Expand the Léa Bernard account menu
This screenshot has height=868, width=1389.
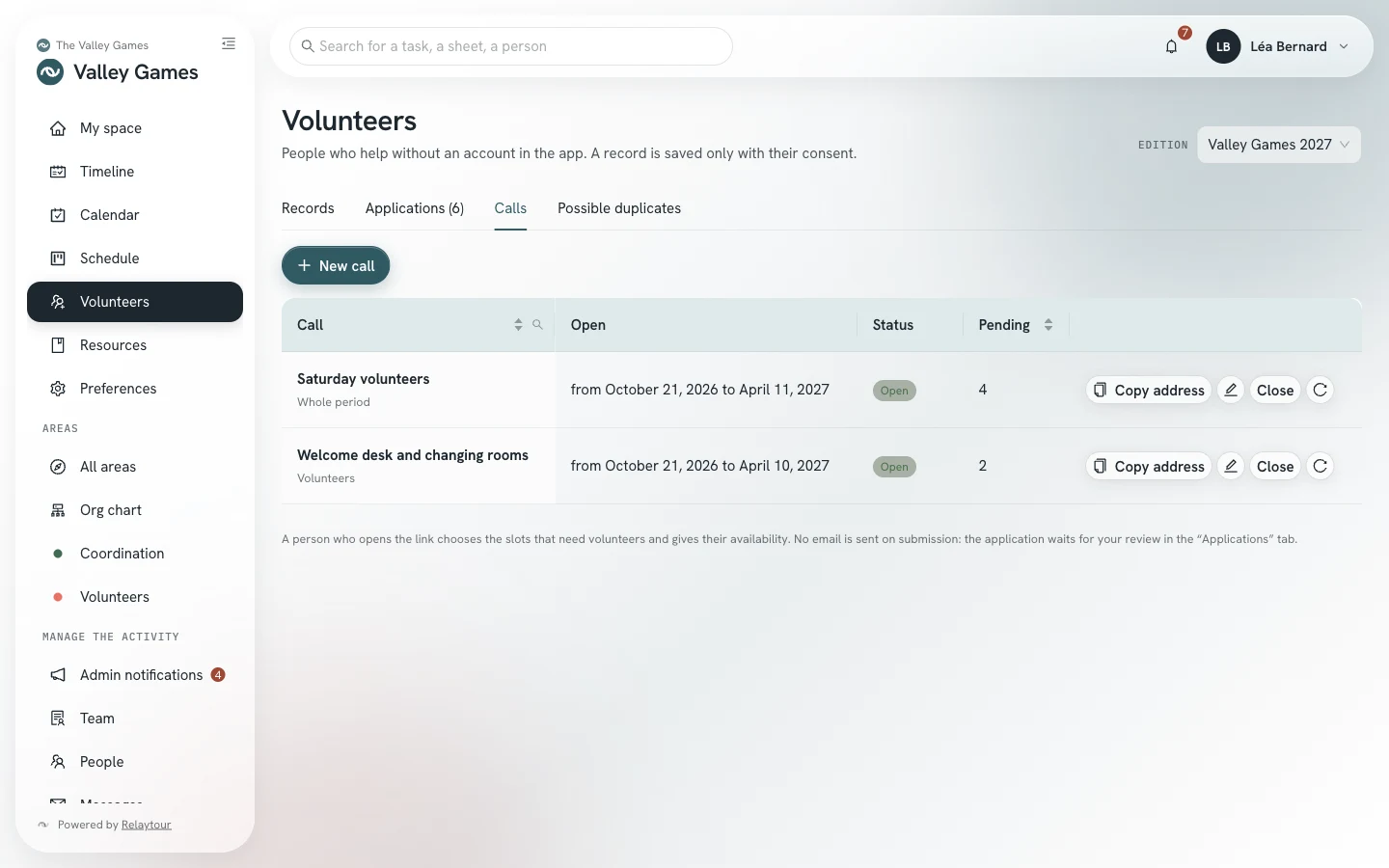1278,46
